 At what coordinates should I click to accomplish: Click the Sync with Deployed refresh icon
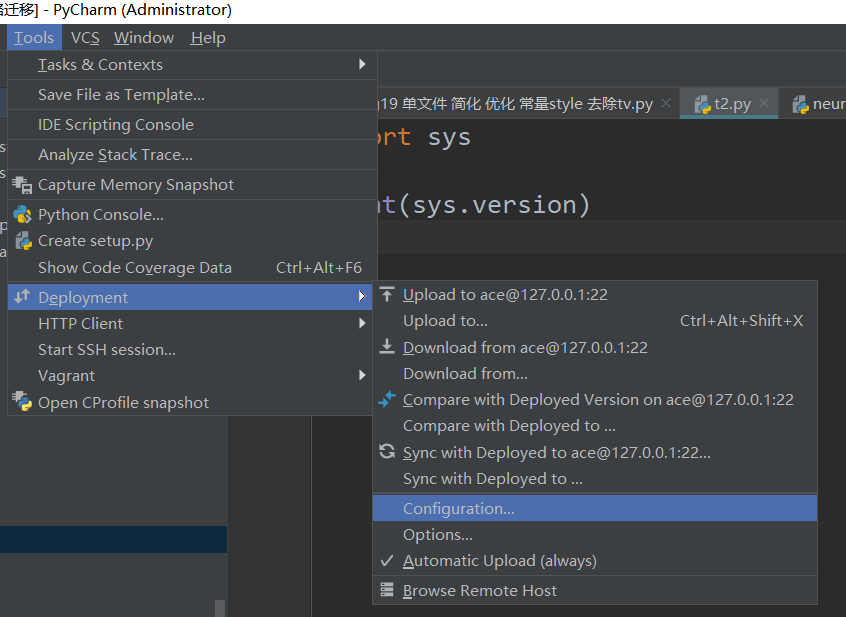(x=388, y=452)
